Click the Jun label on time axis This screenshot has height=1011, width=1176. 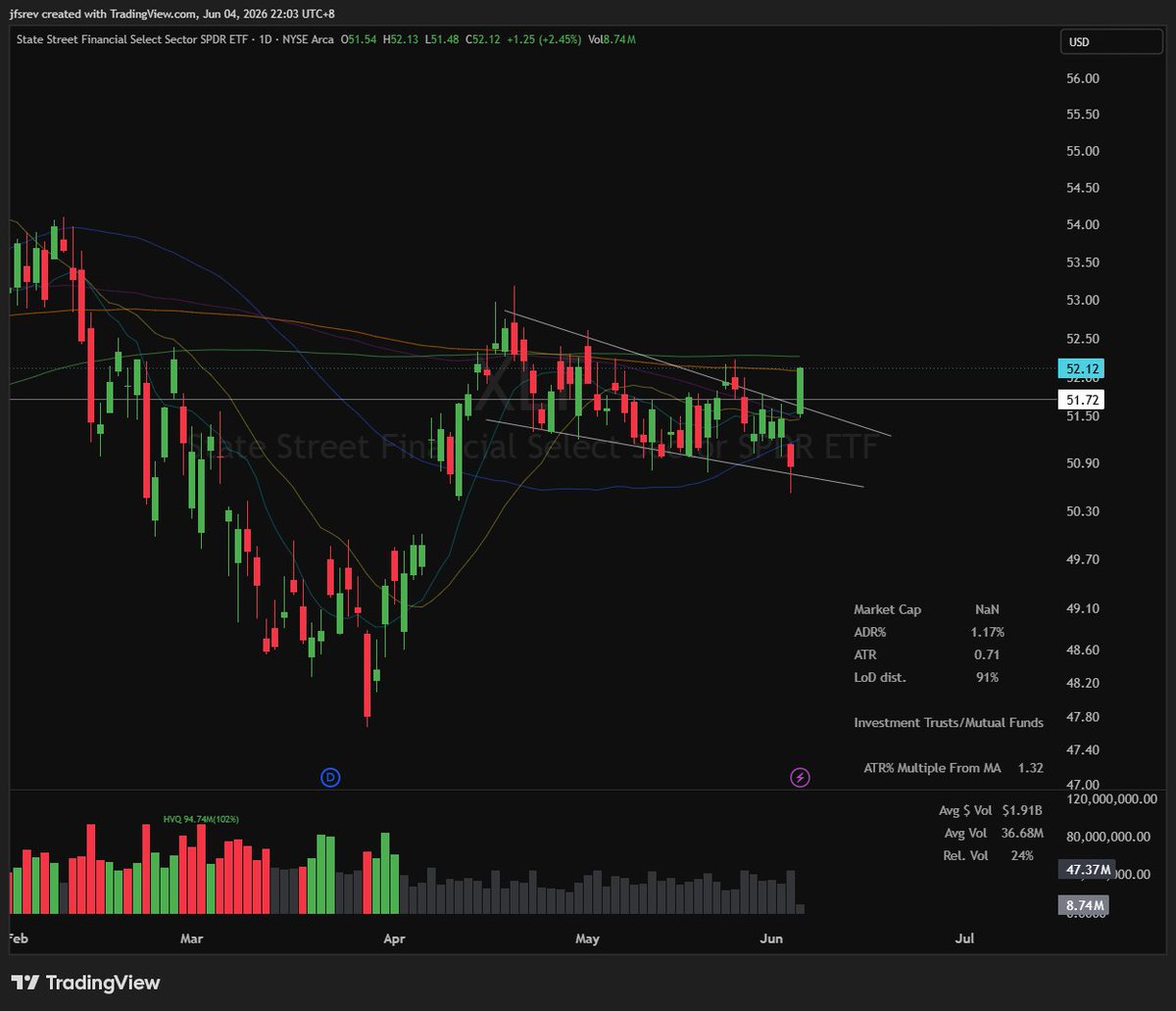pyautogui.click(x=771, y=939)
